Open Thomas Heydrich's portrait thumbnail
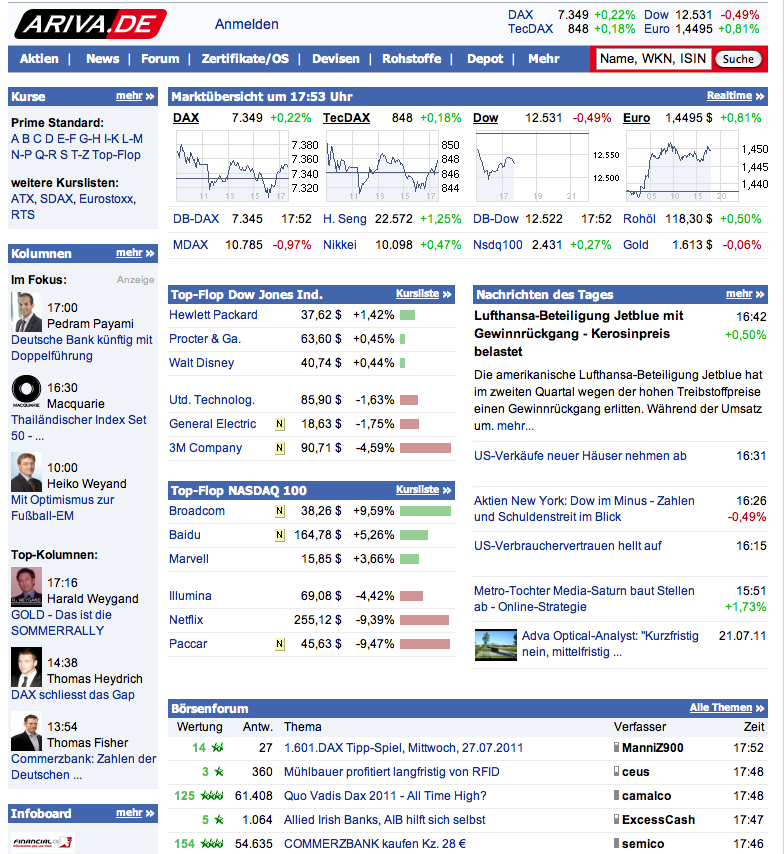784x854 pixels. tap(26, 667)
